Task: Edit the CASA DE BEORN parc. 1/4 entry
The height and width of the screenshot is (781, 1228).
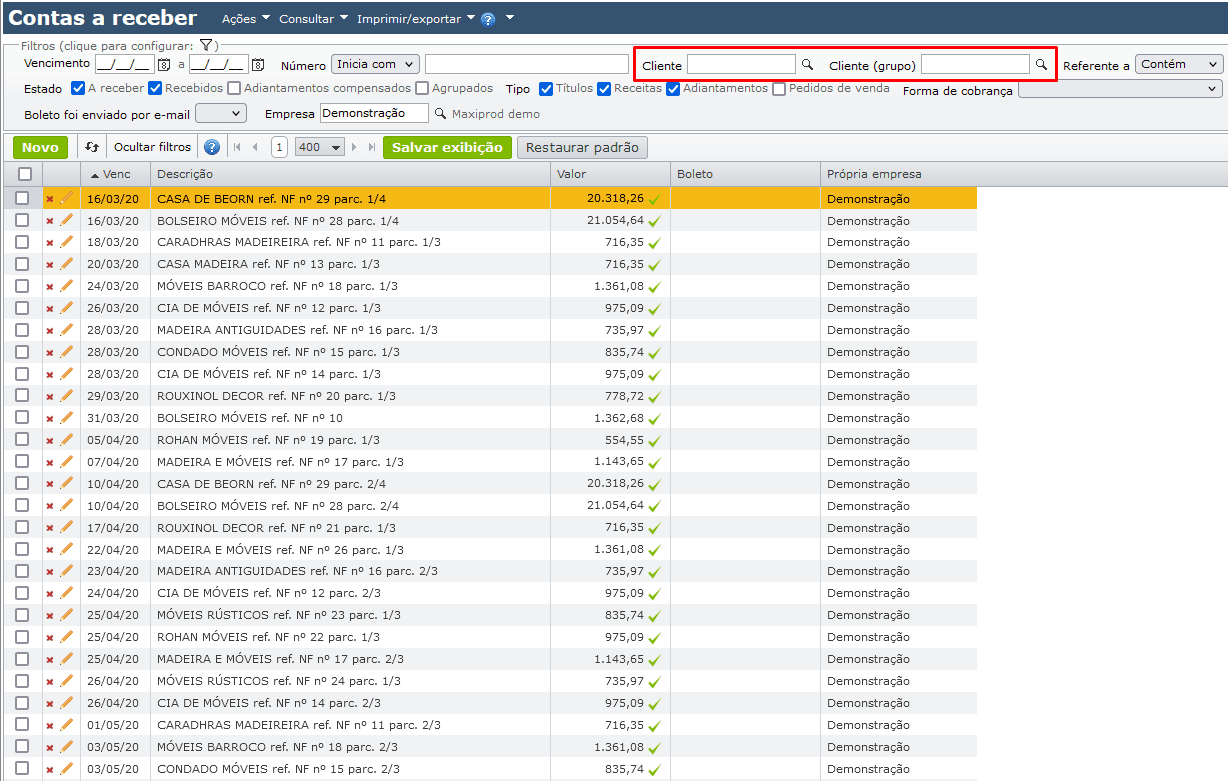Action: (x=67, y=198)
